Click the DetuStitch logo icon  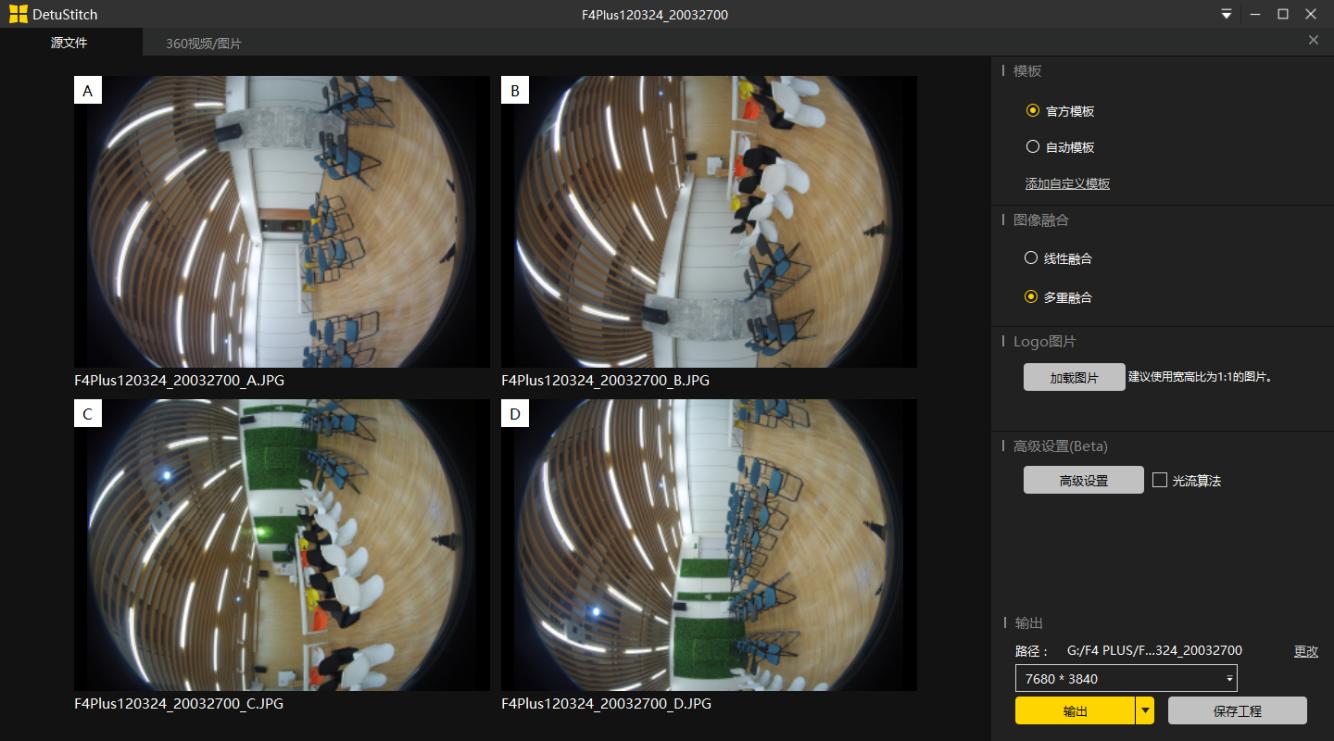click(x=18, y=14)
